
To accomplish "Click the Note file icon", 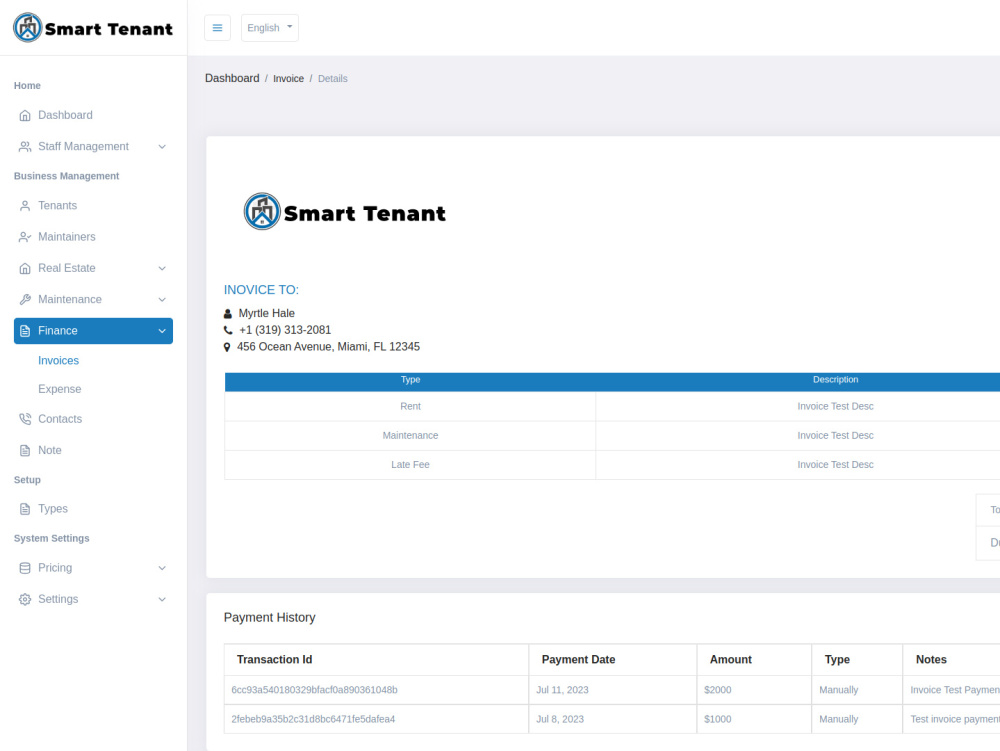I will coord(25,451).
